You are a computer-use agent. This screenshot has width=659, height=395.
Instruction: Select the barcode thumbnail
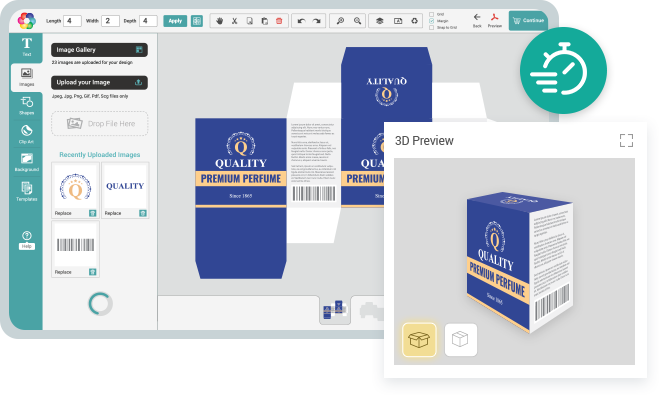75,245
